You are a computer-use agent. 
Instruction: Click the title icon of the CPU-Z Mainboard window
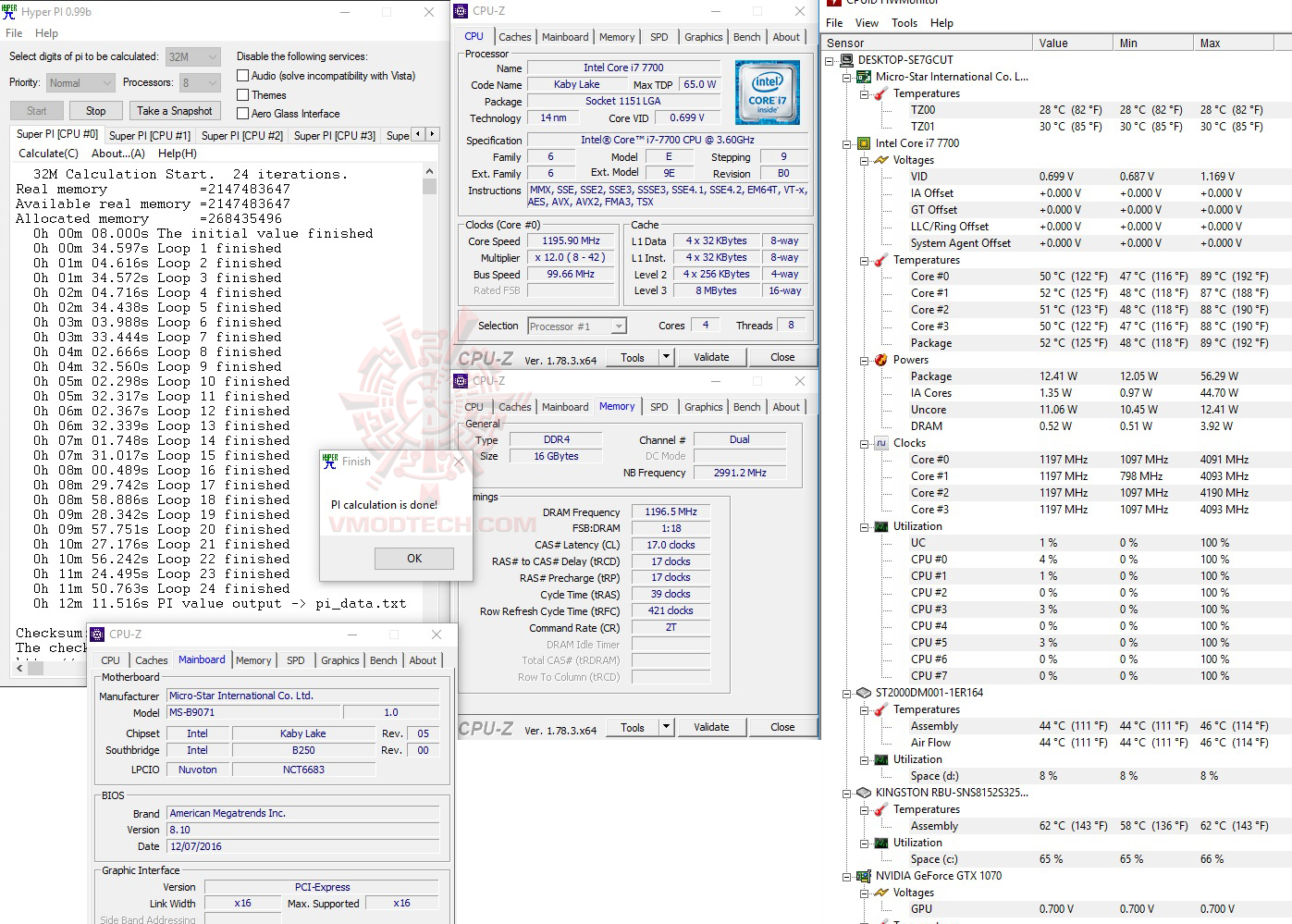(x=97, y=634)
